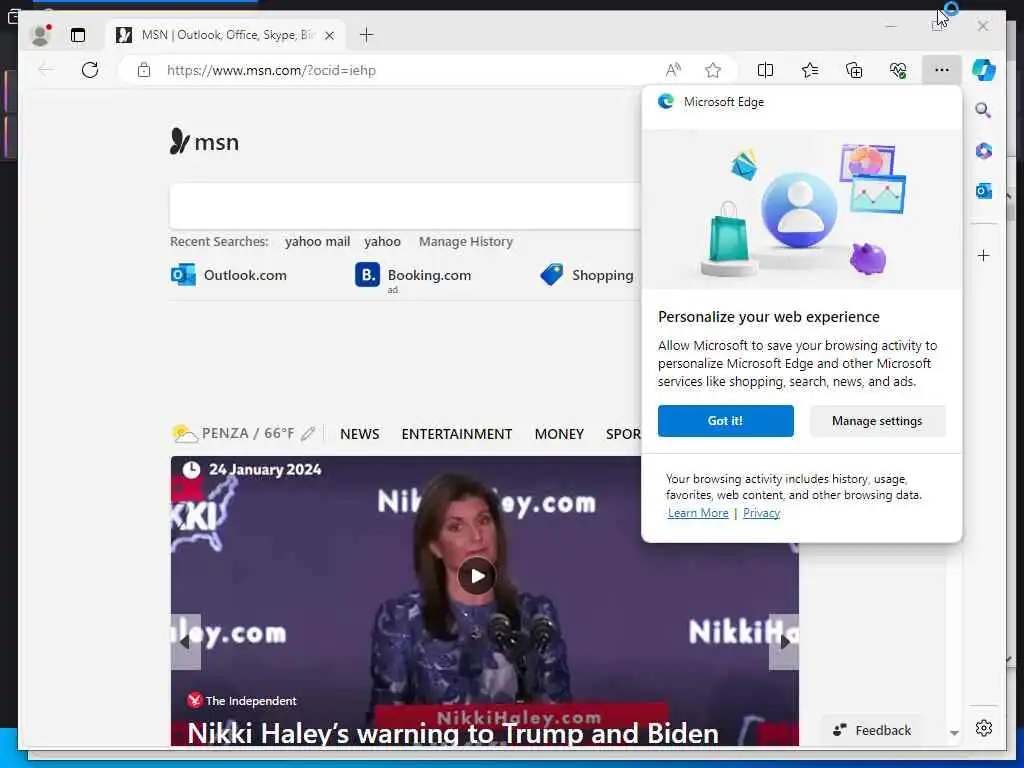Open Settings and more ellipsis menu
Screen dimensions: 1024x768
pyautogui.click(x=942, y=70)
